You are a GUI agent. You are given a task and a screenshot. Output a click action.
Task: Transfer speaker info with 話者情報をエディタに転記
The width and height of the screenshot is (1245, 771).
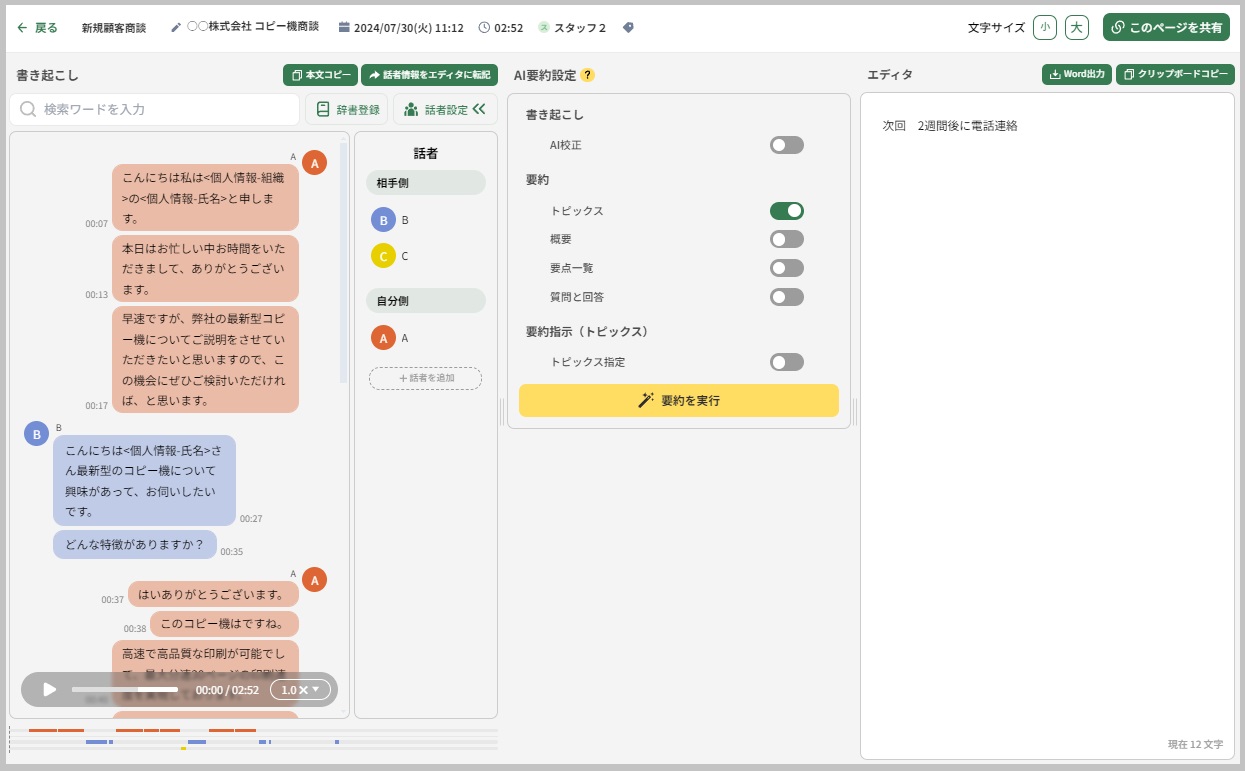430,75
